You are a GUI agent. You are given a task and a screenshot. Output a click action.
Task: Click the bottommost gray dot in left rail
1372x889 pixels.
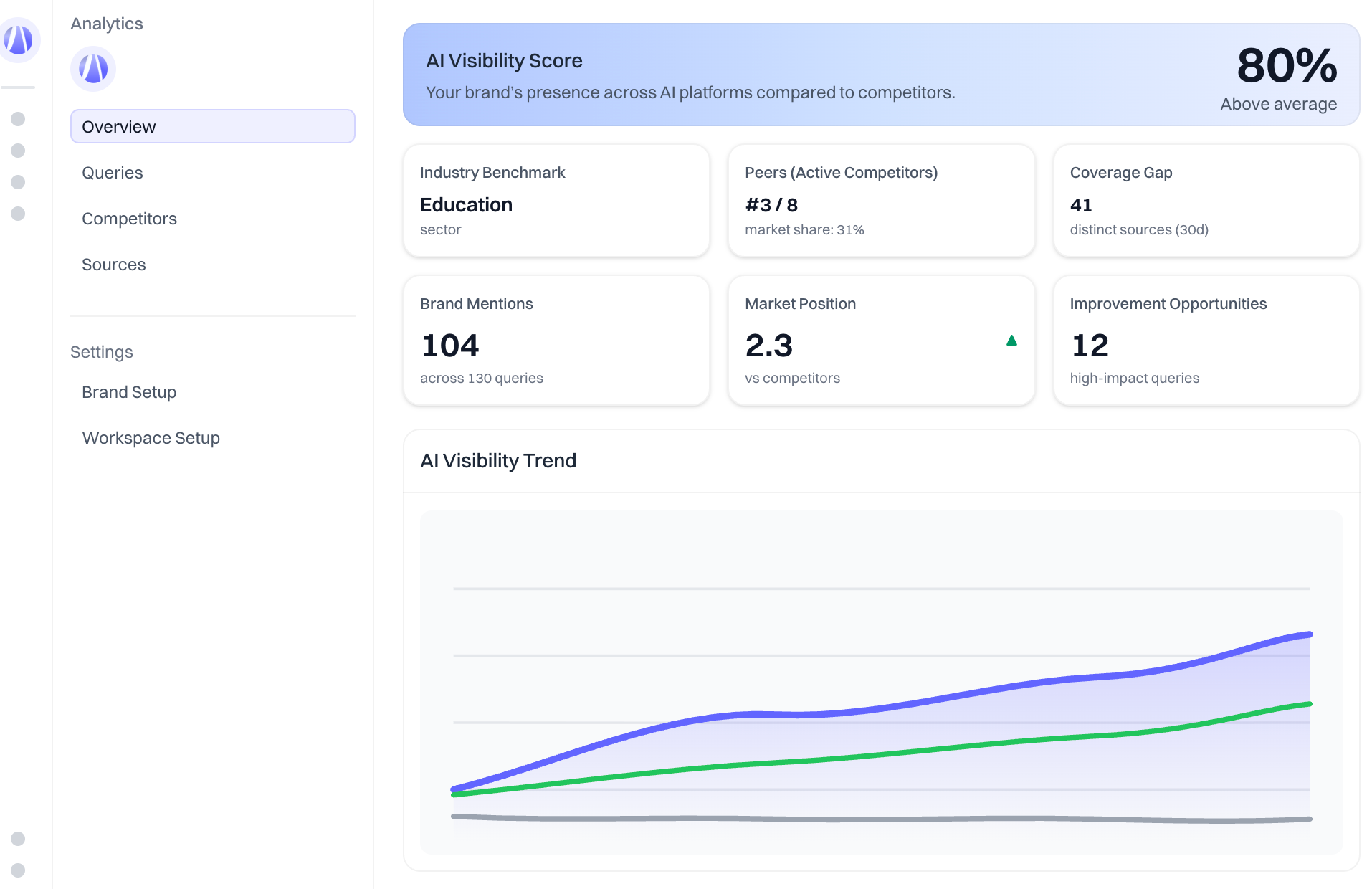tap(19, 870)
